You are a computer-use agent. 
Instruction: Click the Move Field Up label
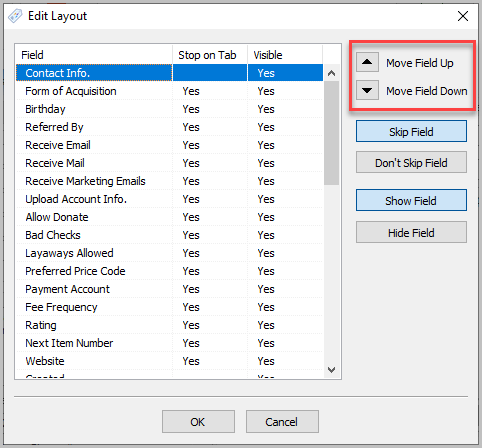[x=420, y=63]
